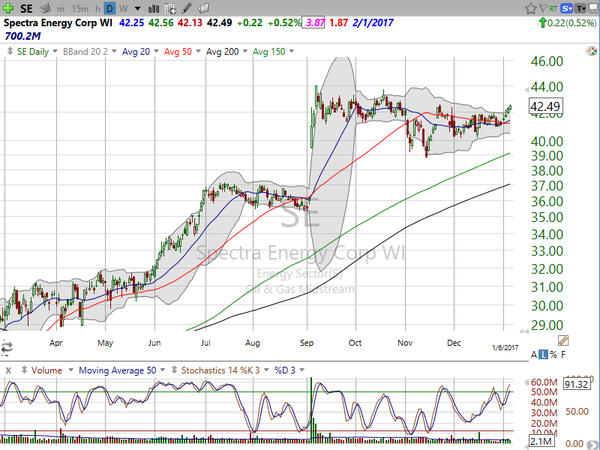Image resolution: width=600 pixels, height=450 pixels.
Task: Select the pencil drawing tool
Action: pos(187,8)
